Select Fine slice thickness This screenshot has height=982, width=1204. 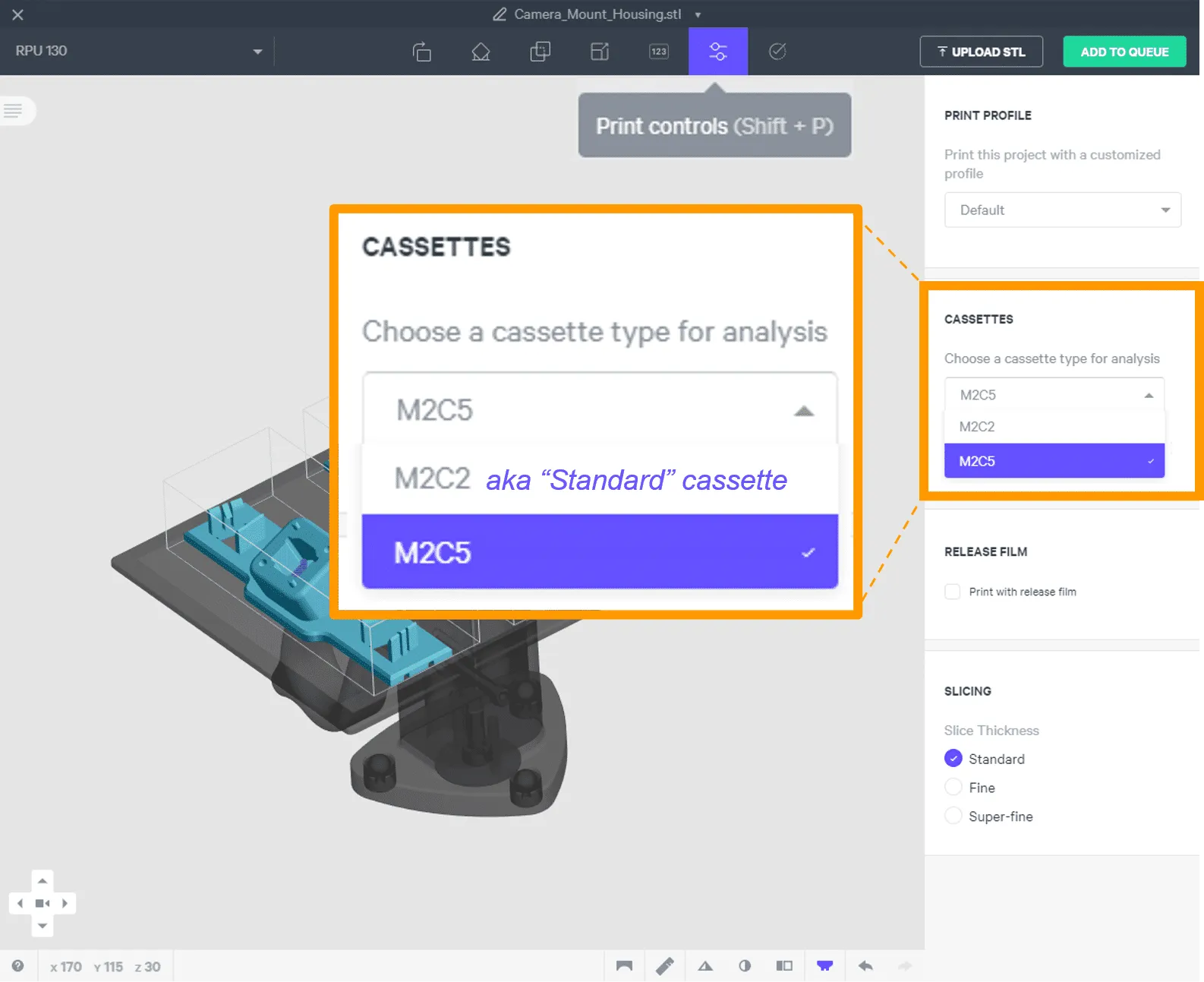click(x=953, y=788)
